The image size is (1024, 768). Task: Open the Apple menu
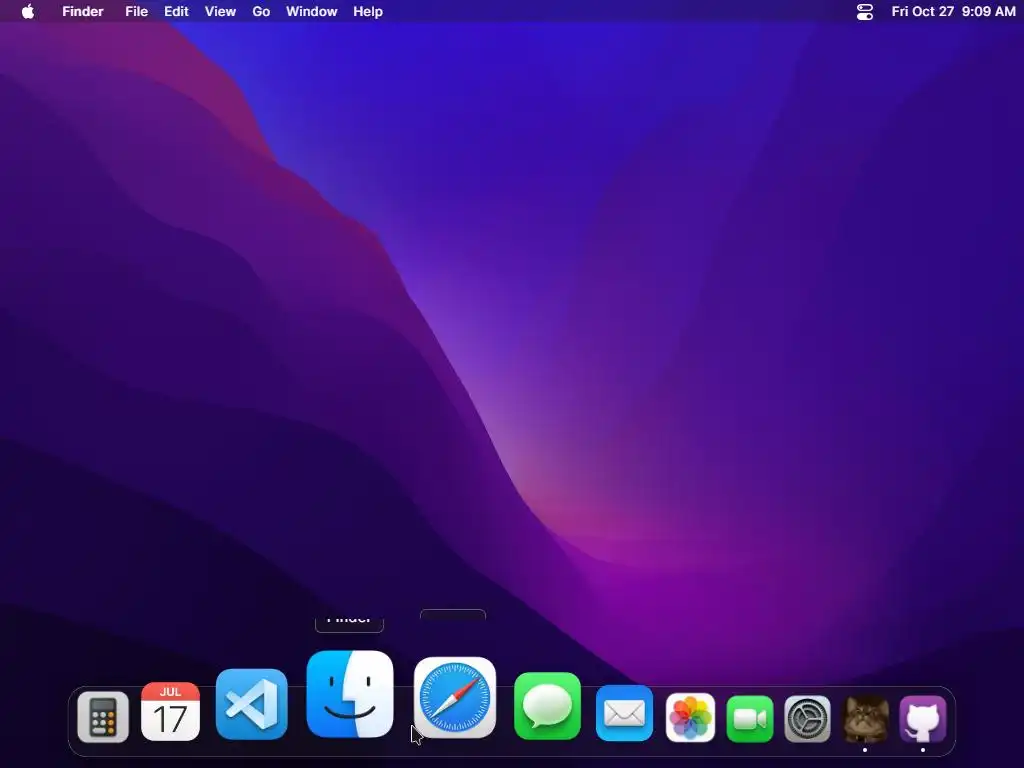click(x=27, y=11)
